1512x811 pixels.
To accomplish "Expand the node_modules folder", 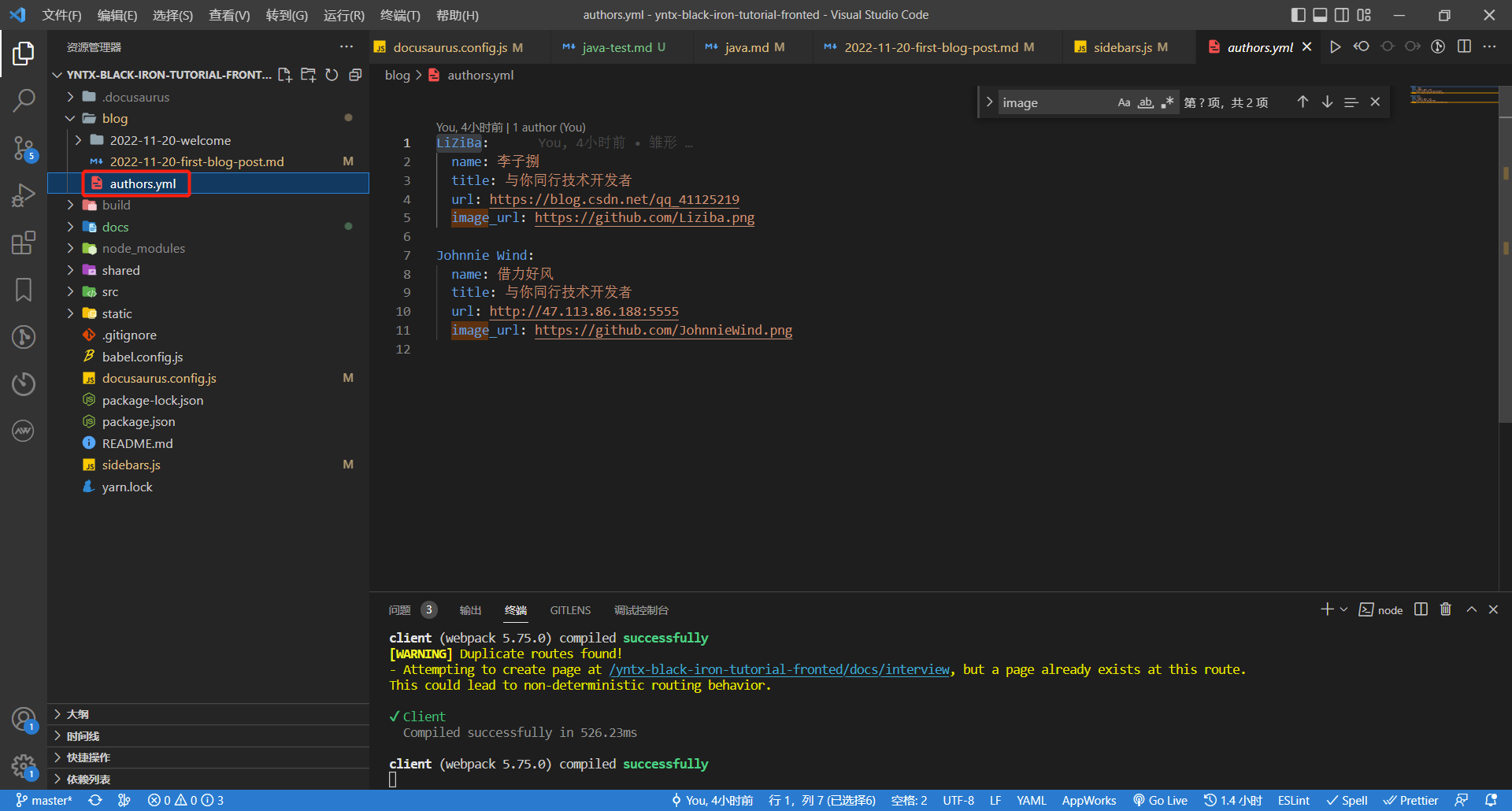I will tap(71, 248).
